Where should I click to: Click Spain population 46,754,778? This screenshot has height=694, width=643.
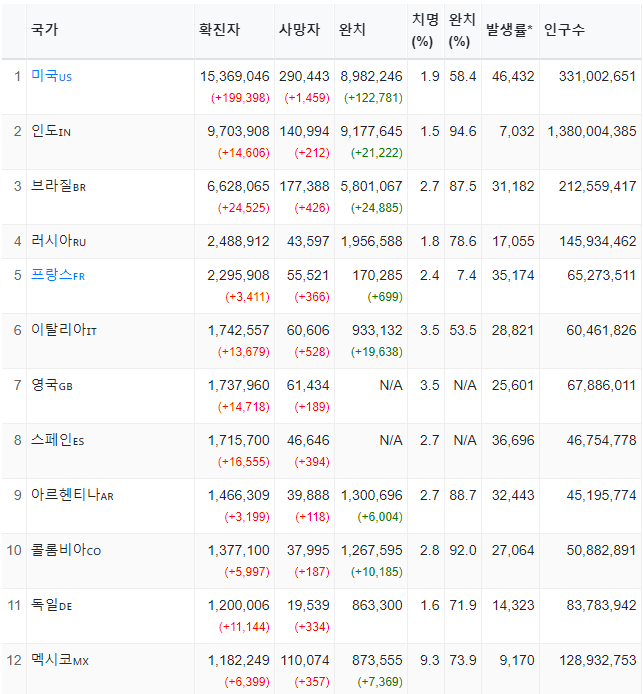pyautogui.click(x=601, y=440)
